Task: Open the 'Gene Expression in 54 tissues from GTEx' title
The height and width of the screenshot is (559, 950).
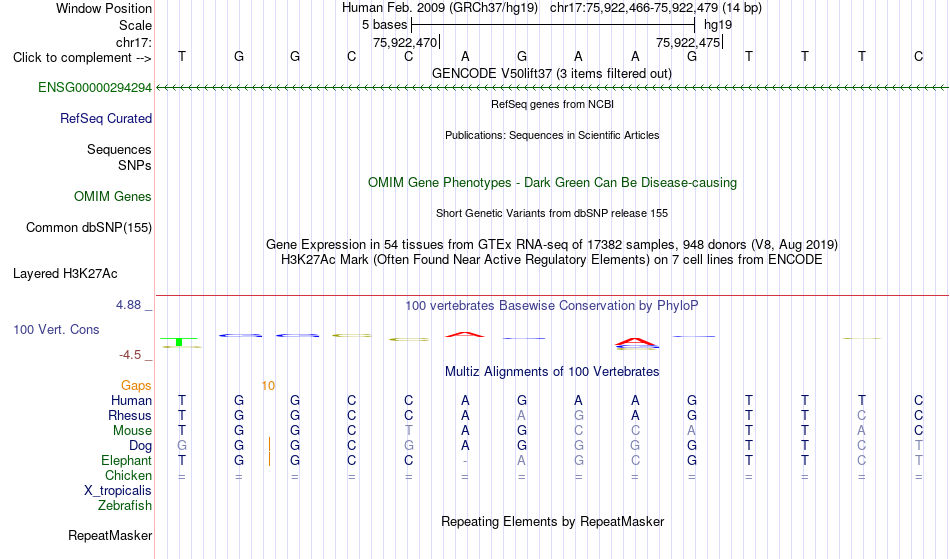Action: [552, 245]
